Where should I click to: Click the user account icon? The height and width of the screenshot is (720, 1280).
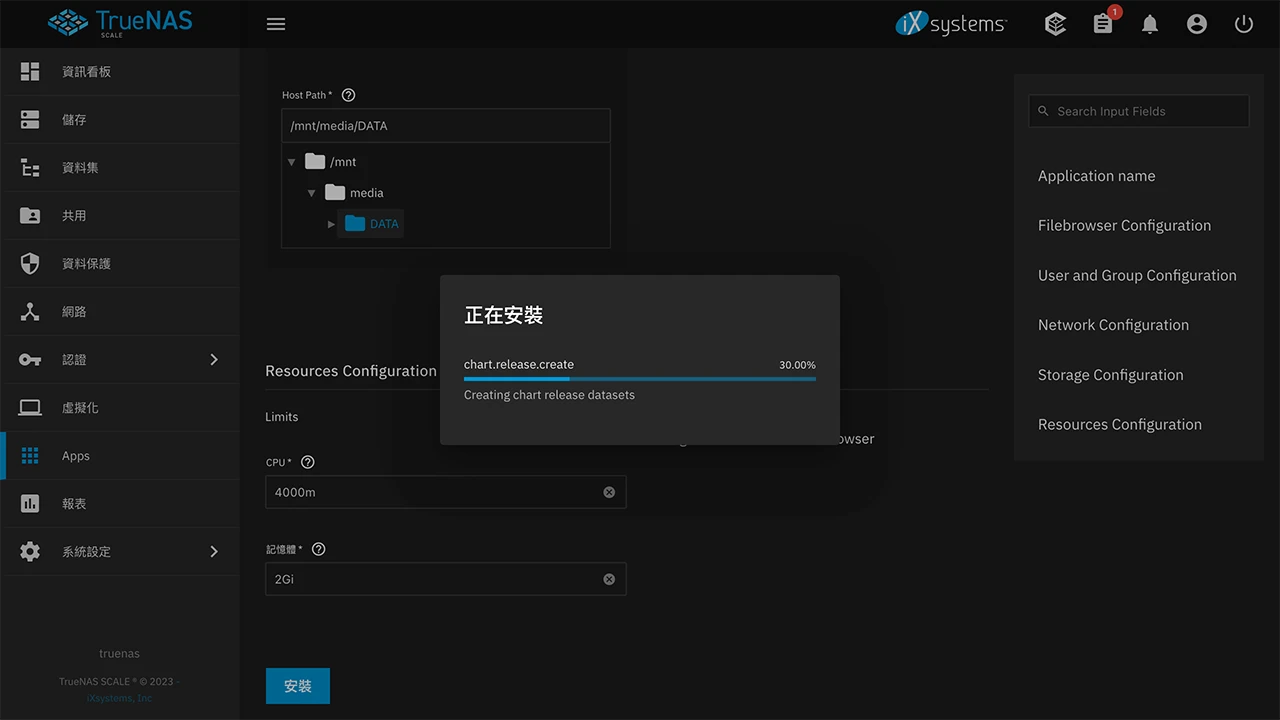[x=1197, y=24]
